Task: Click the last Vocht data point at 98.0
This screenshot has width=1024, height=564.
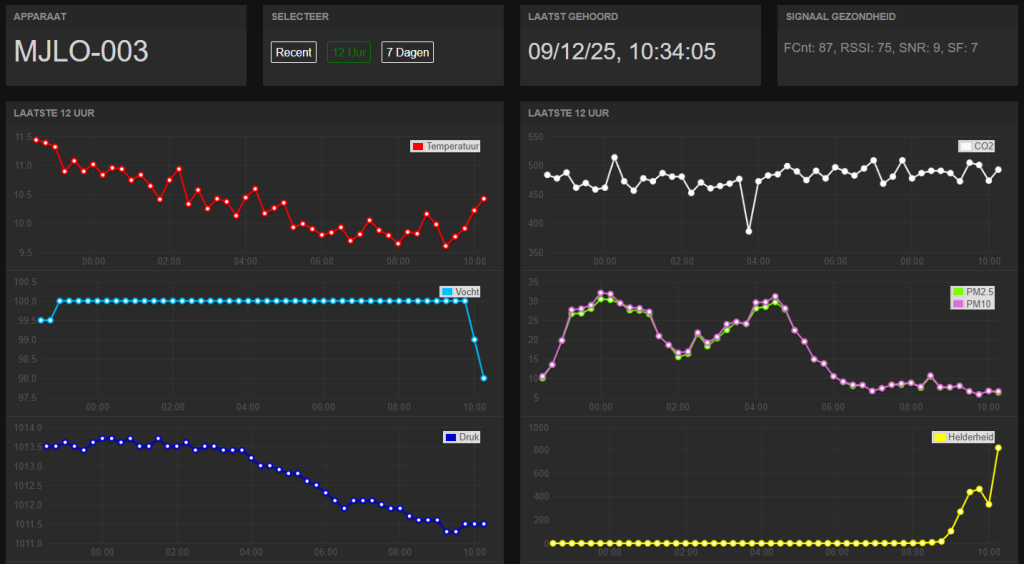Action: 484,378
